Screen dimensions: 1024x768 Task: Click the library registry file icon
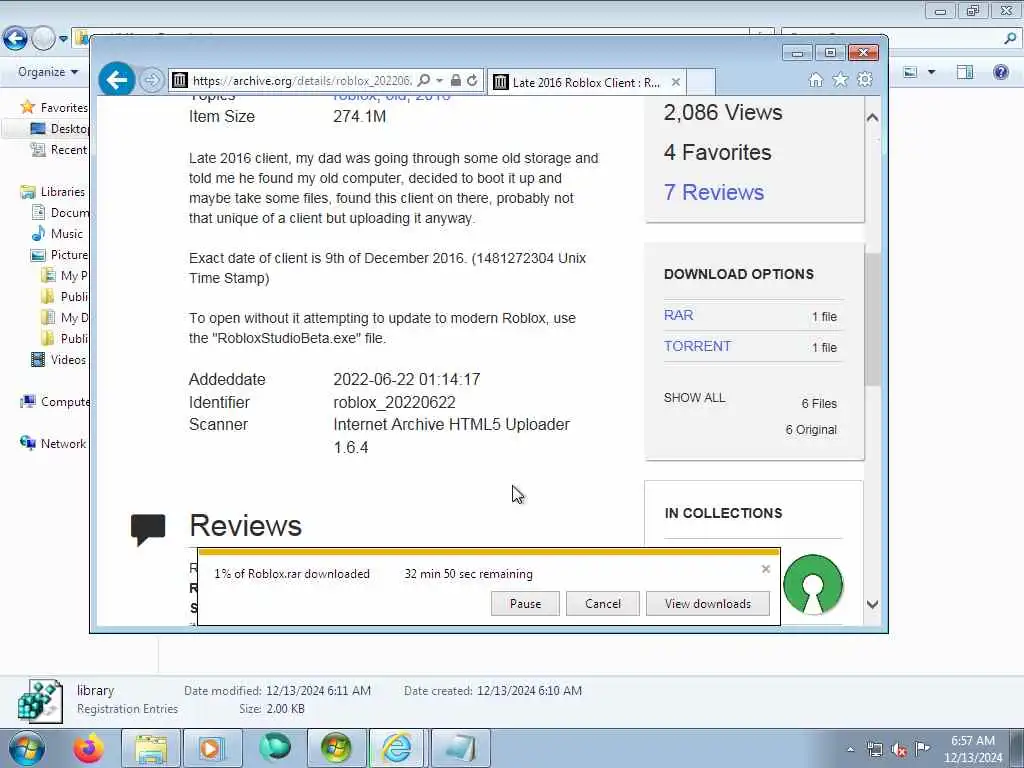[40, 701]
